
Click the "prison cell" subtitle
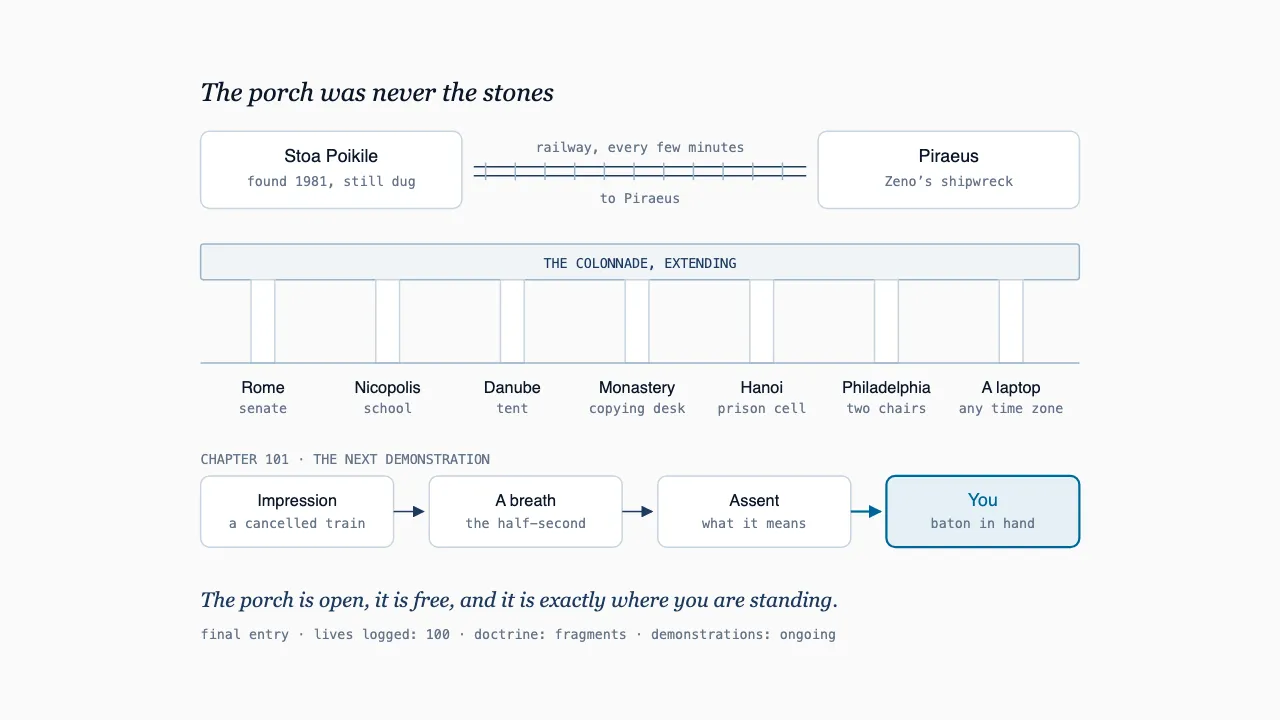click(762, 408)
